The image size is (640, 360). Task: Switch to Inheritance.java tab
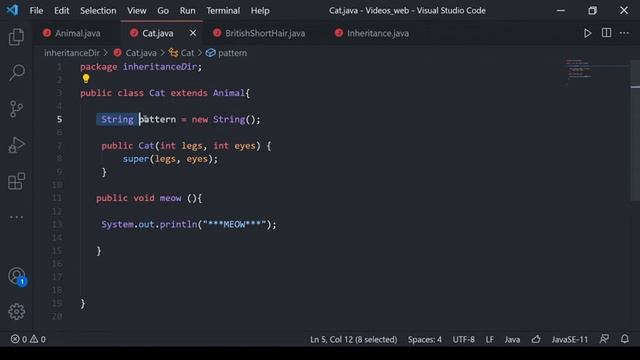point(378,33)
